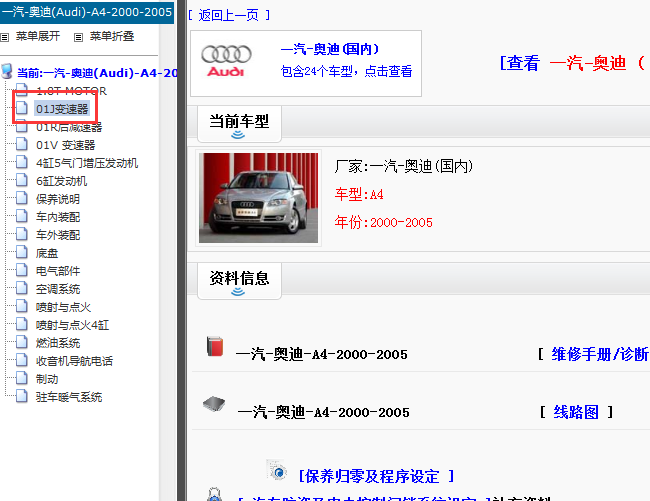
Task: Click the page icon next to 喷射与点火
Action: pyautogui.click(x=22, y=306)
